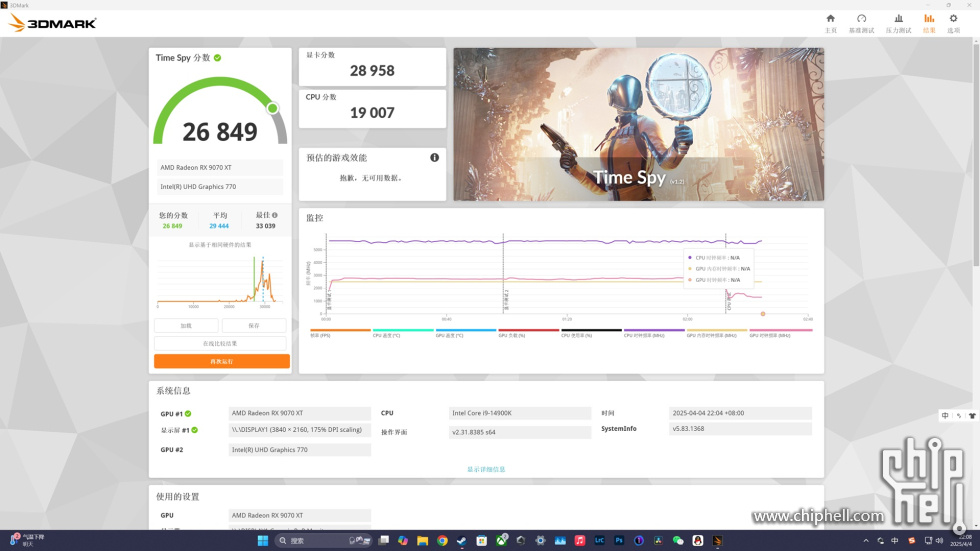Click the info icon in estimated game performance
980x551 pixels.
coord(434,157)
